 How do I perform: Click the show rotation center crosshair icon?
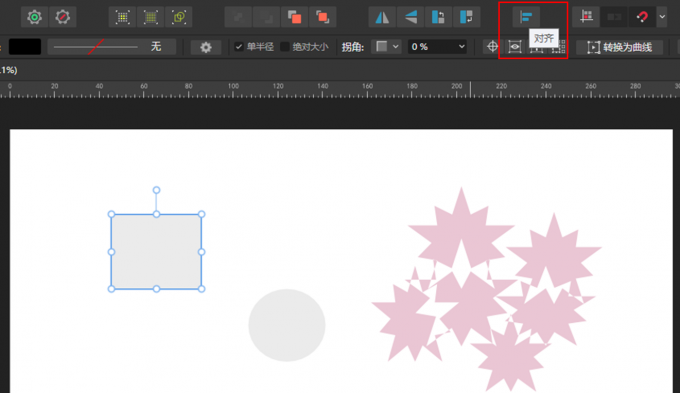point(492,46)
